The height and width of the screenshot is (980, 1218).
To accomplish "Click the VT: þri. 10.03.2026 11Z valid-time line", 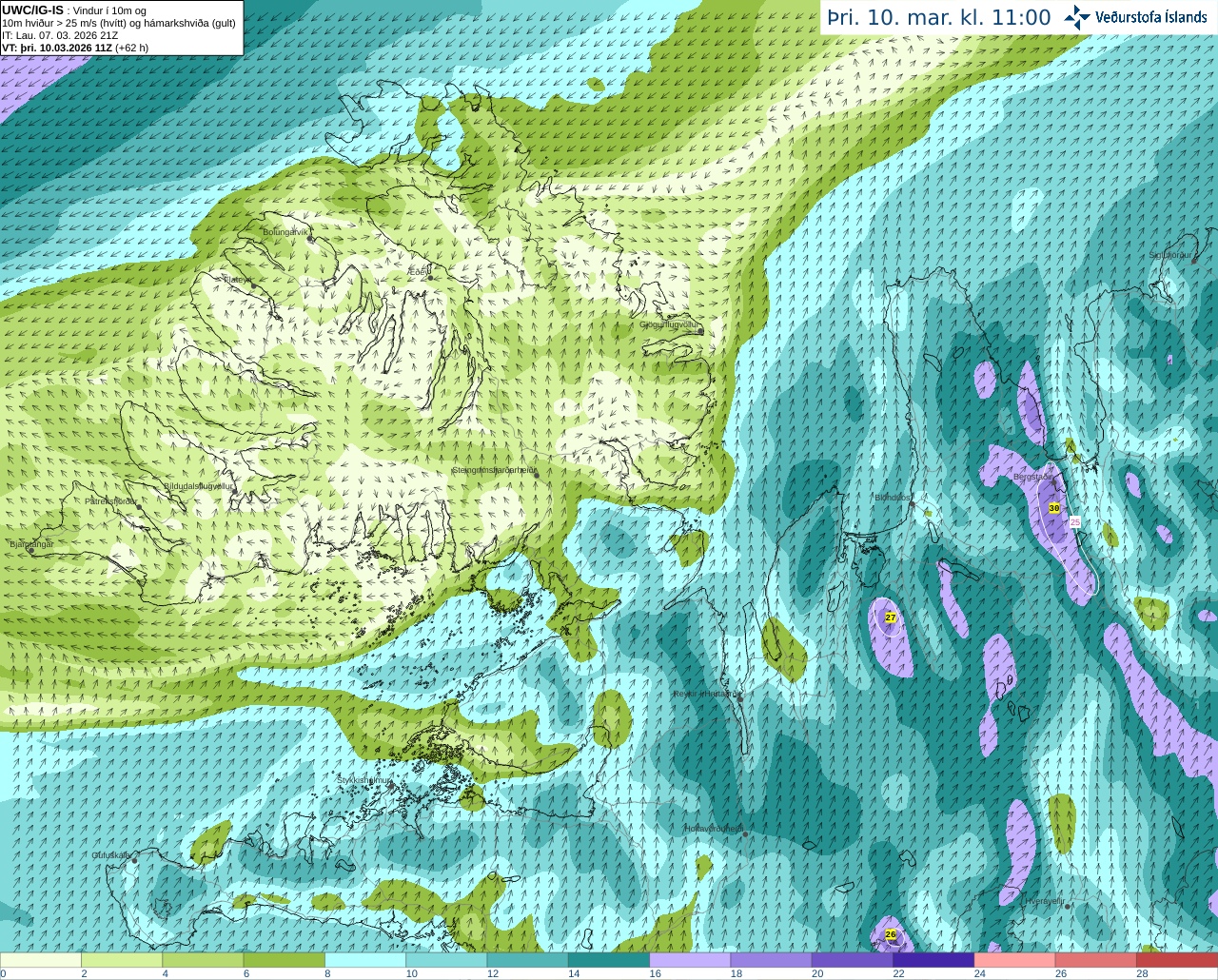I will pyautogui.click(x=74, y=48).
